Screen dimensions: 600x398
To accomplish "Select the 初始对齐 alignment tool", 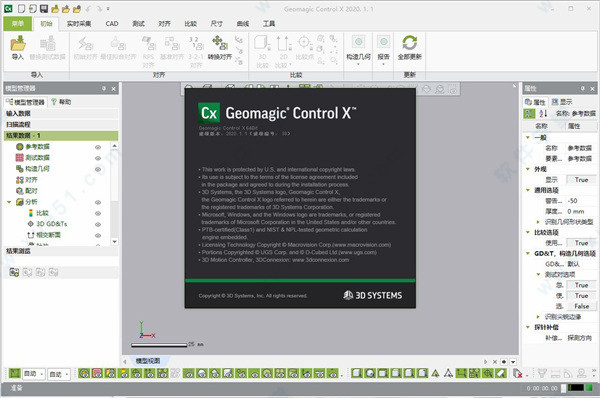I will point(86,44).
